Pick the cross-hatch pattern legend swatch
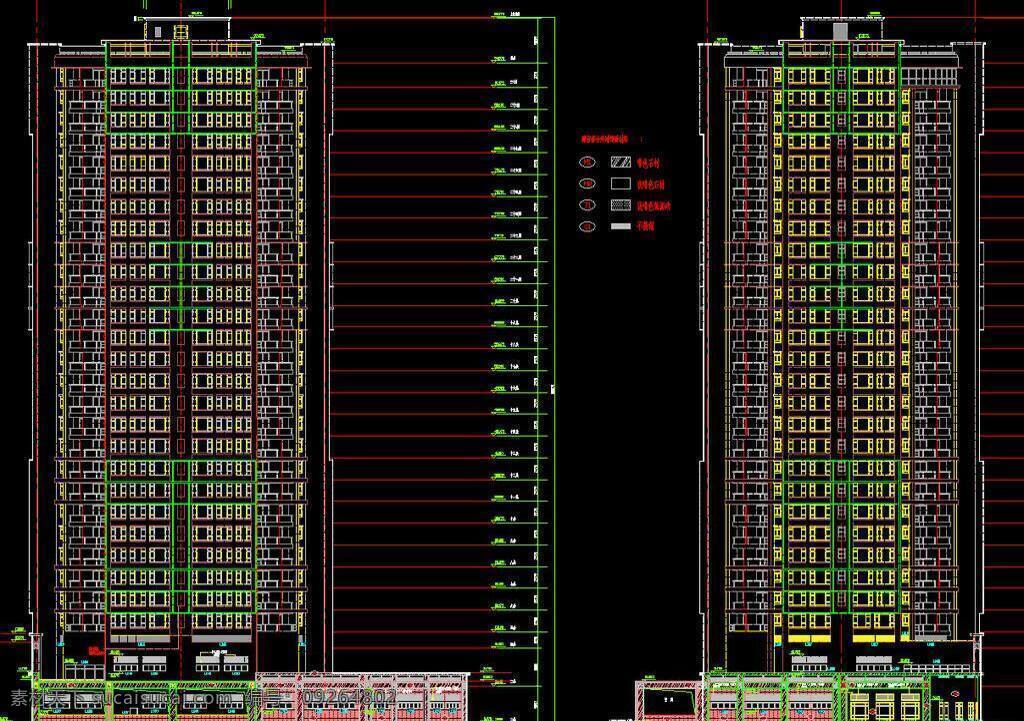Image resolution: width=1024 pixels, height=721 pixels. pos(620,205)
